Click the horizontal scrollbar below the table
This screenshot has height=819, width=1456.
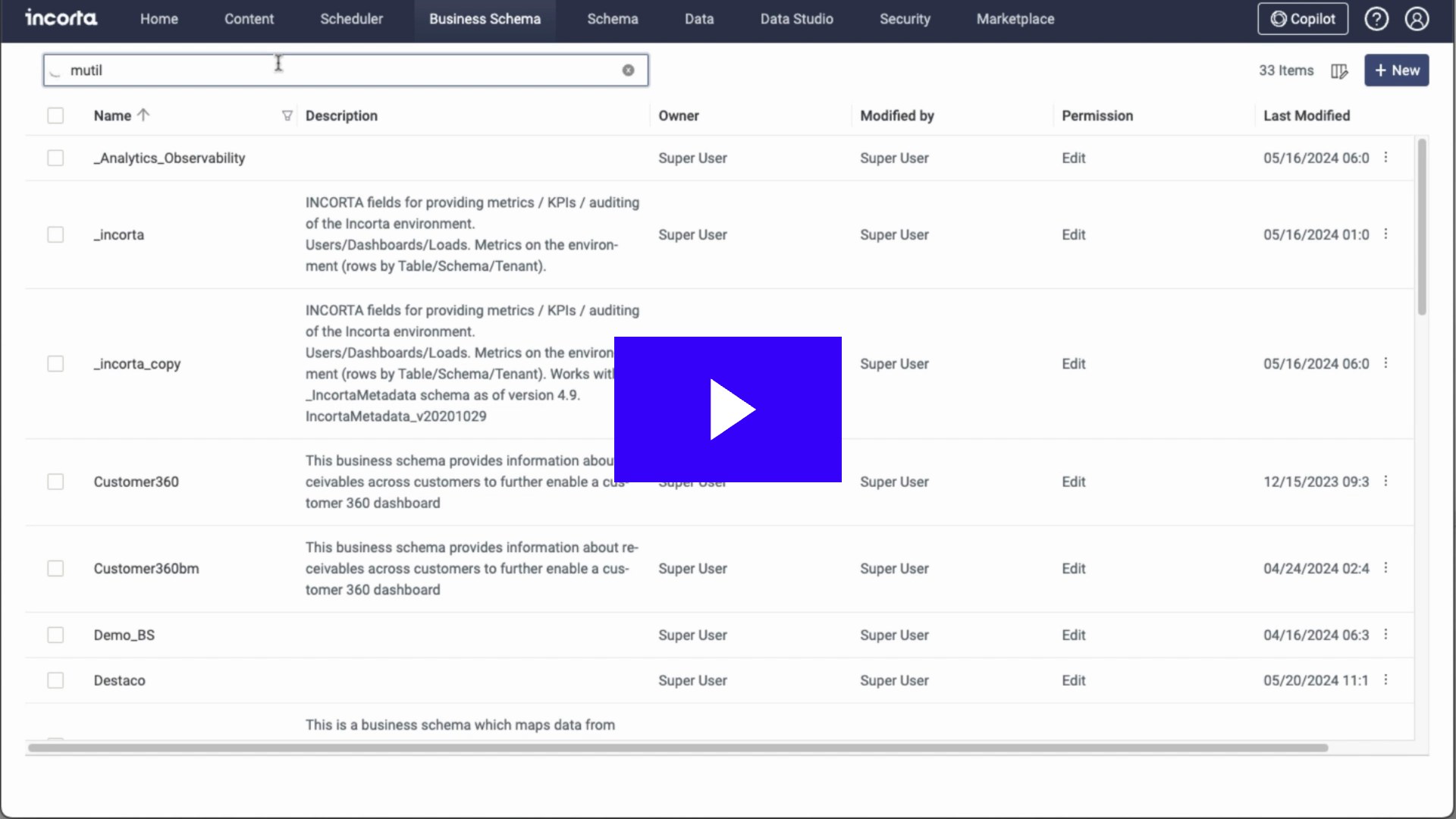[x=678, y=748]
